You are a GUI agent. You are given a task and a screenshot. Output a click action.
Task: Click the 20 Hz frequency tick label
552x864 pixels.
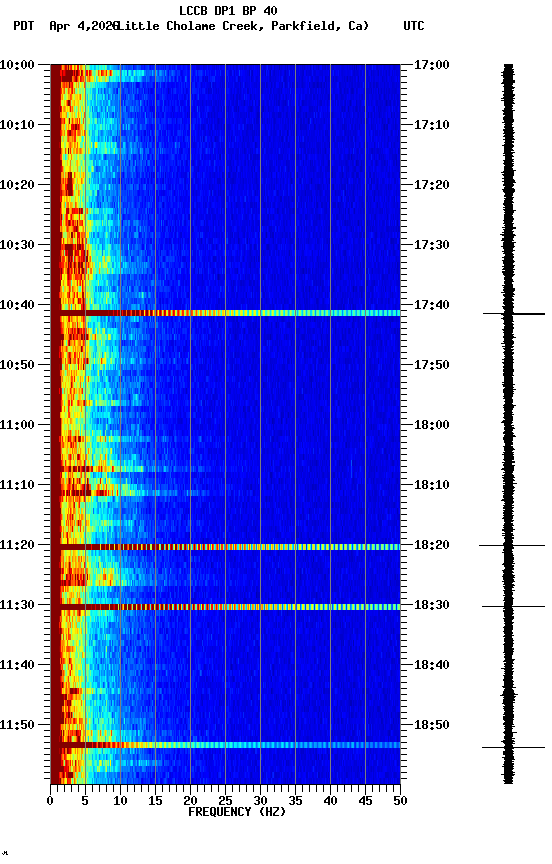coord(190,801)
